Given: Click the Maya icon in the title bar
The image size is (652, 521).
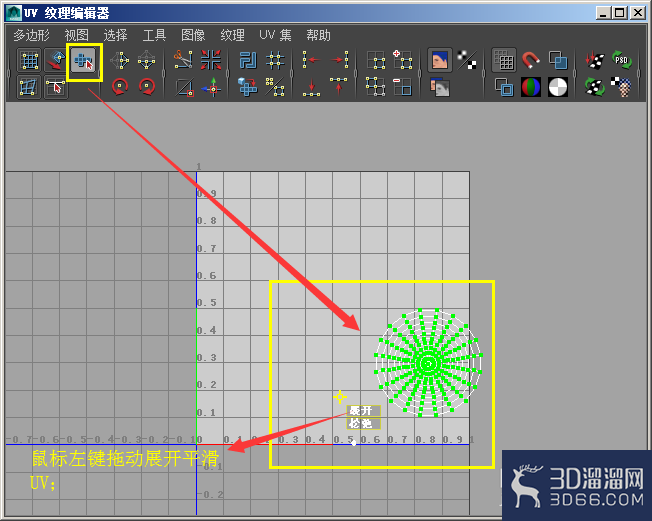Looking at the screenshot, I should 13,13.
